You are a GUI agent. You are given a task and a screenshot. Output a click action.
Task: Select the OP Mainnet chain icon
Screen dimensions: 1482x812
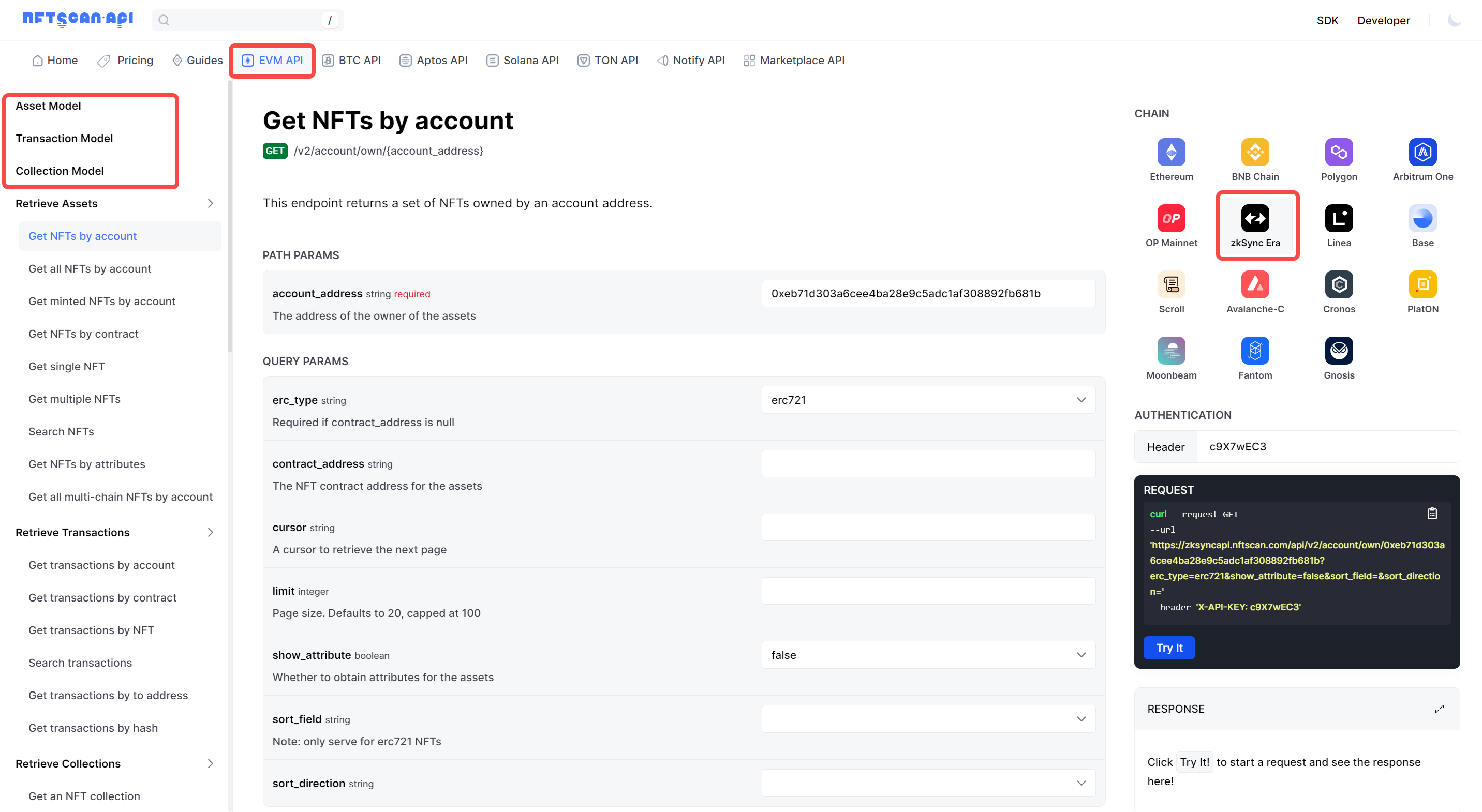pyautogui.click(x=1171, y=219)
